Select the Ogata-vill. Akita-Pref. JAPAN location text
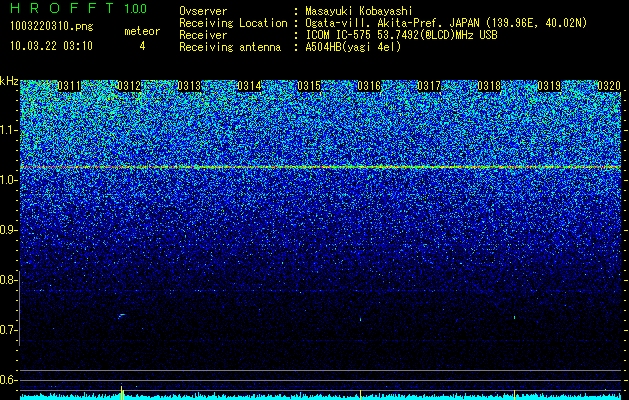 [446, 23]
